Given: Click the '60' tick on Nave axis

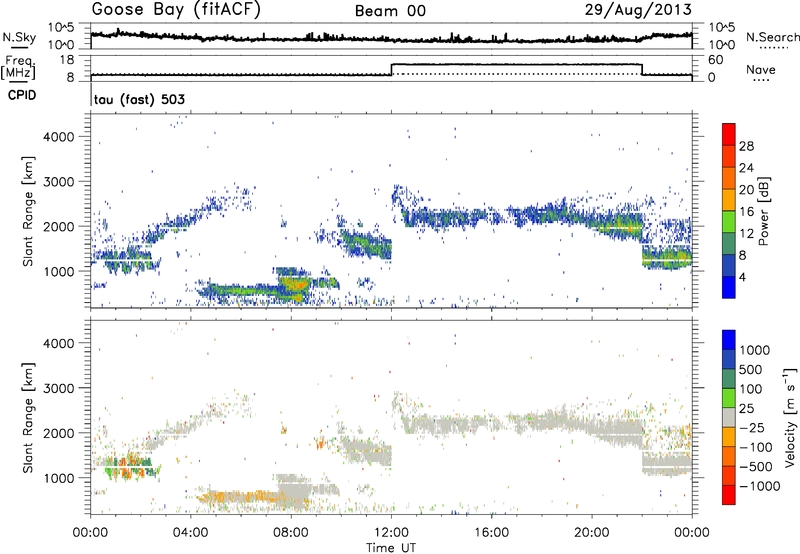Looking at the screenshot, I should [x=716, y=60].
